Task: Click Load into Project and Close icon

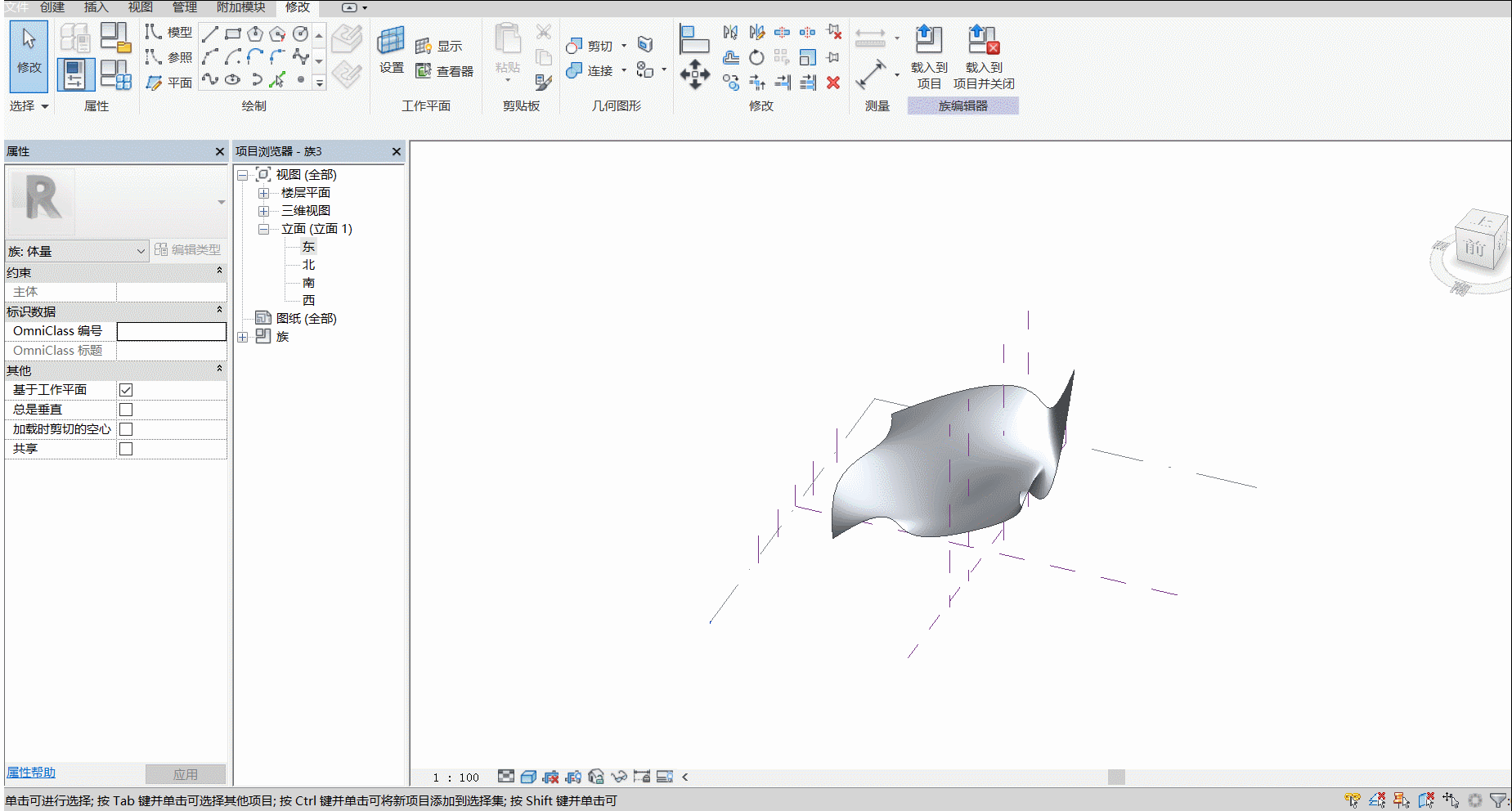Action: click(983, 39)
